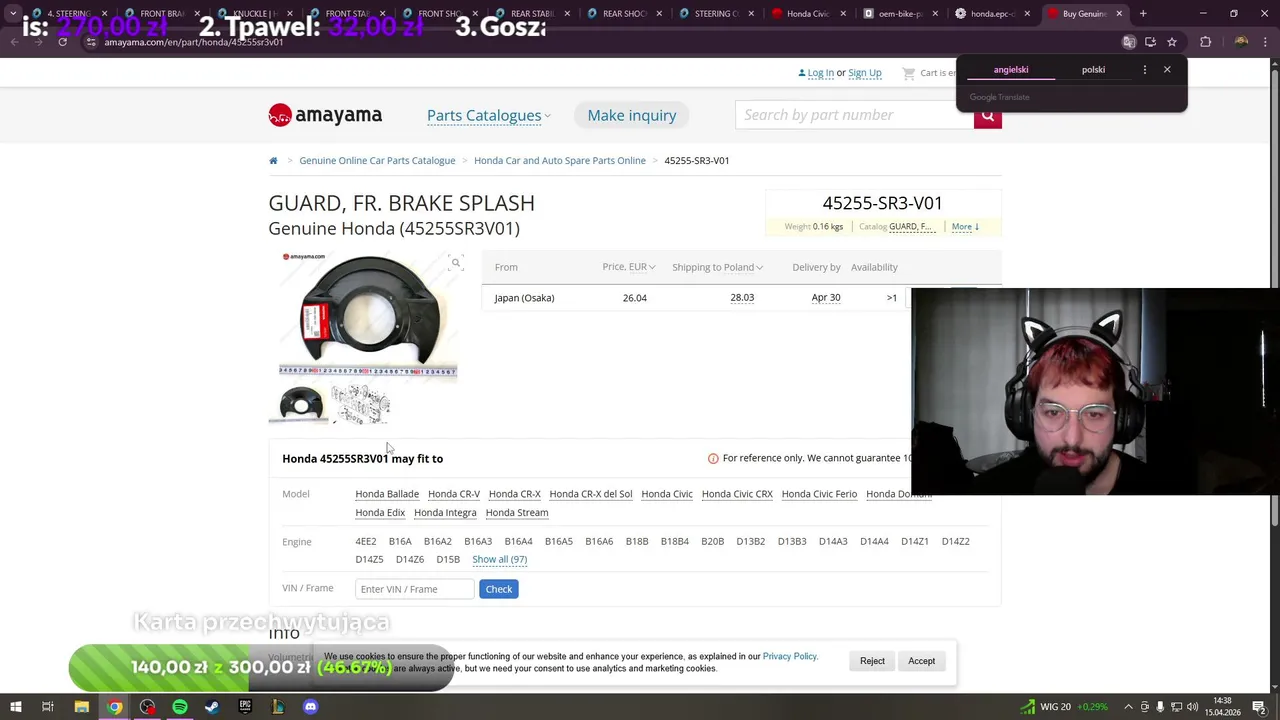Open Discord from taskbar

[310, 707]
